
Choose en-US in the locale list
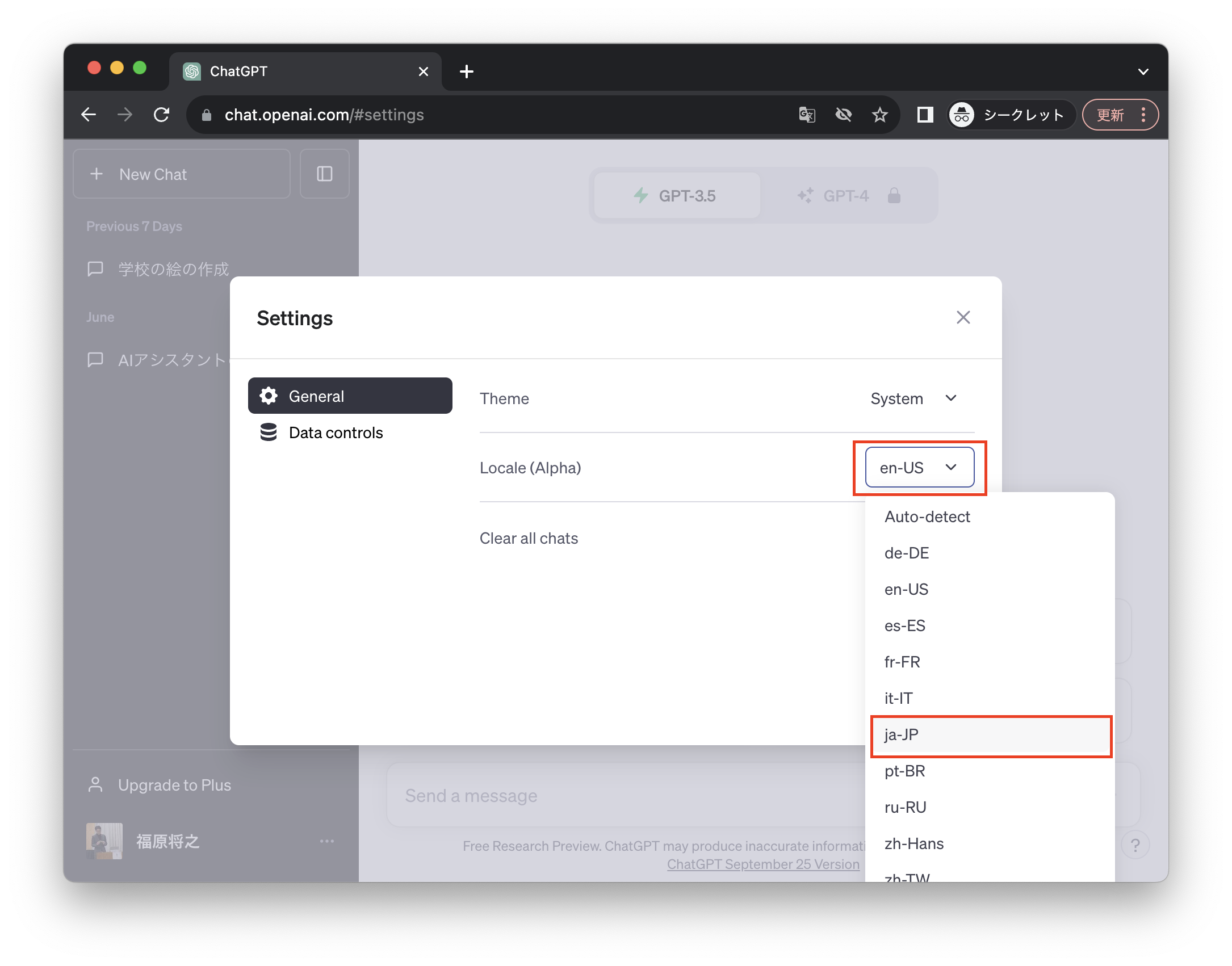pos(990,589)
